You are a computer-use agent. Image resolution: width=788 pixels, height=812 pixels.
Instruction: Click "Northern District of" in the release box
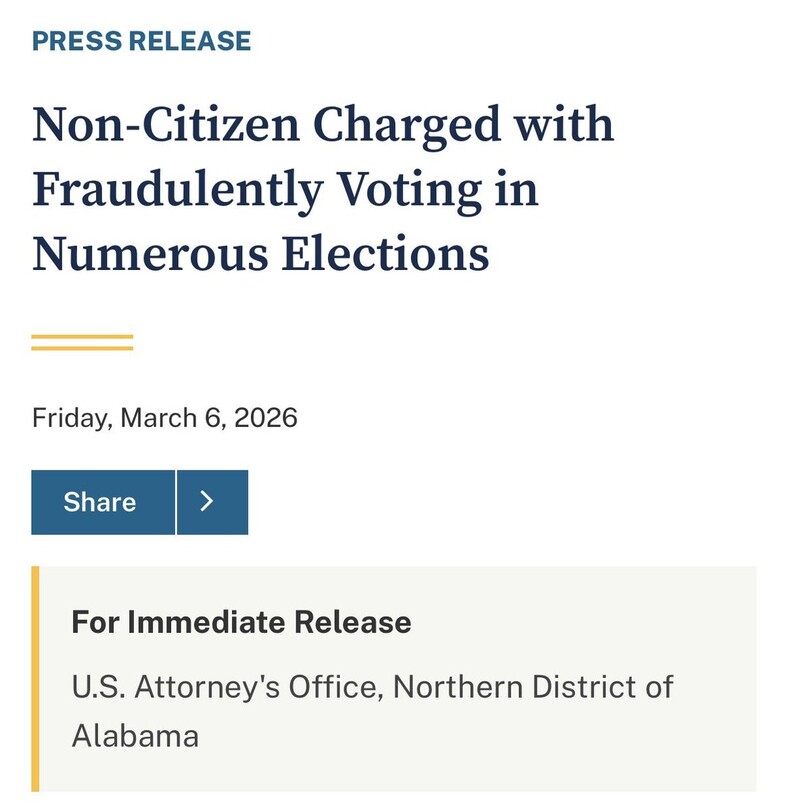coord(533,687)
